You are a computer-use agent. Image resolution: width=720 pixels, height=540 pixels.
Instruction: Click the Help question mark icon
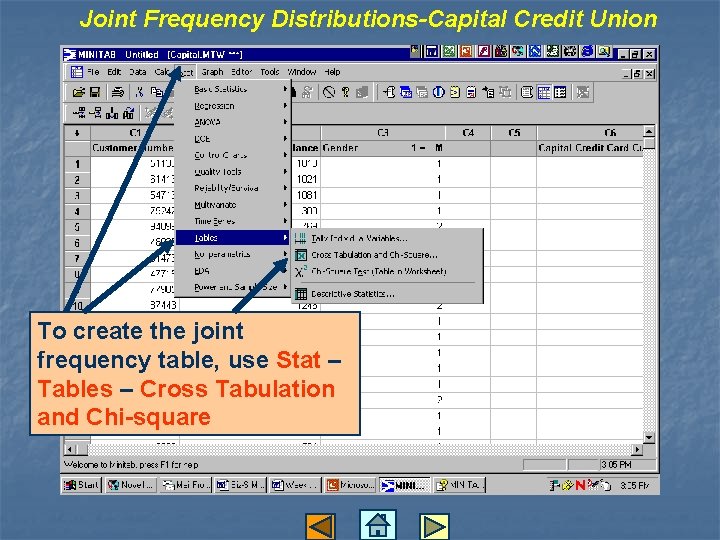(346, 92)
